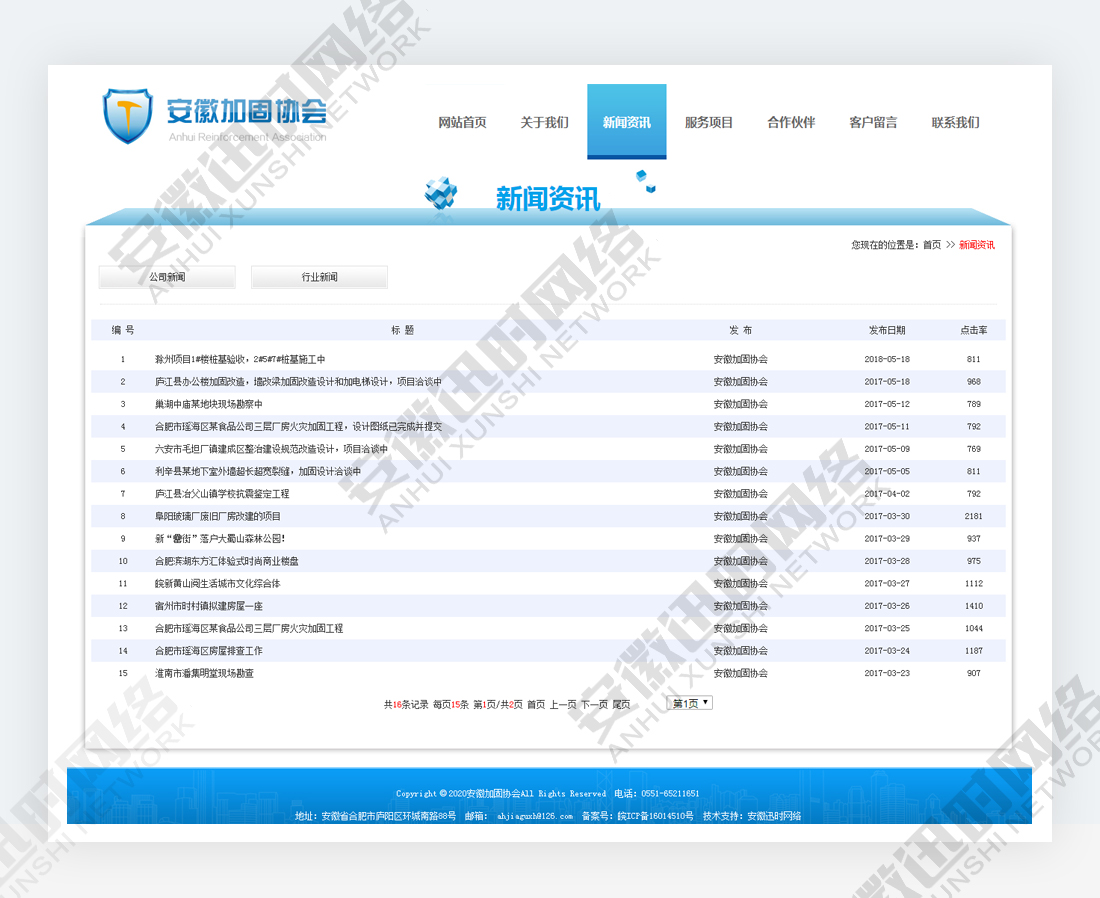Image resolution: width=1100 pixels, height=898 pixels.
Task: Open news article 阜阳玻璃厂废旧厂房改建的项目
Action: point(218,516)
